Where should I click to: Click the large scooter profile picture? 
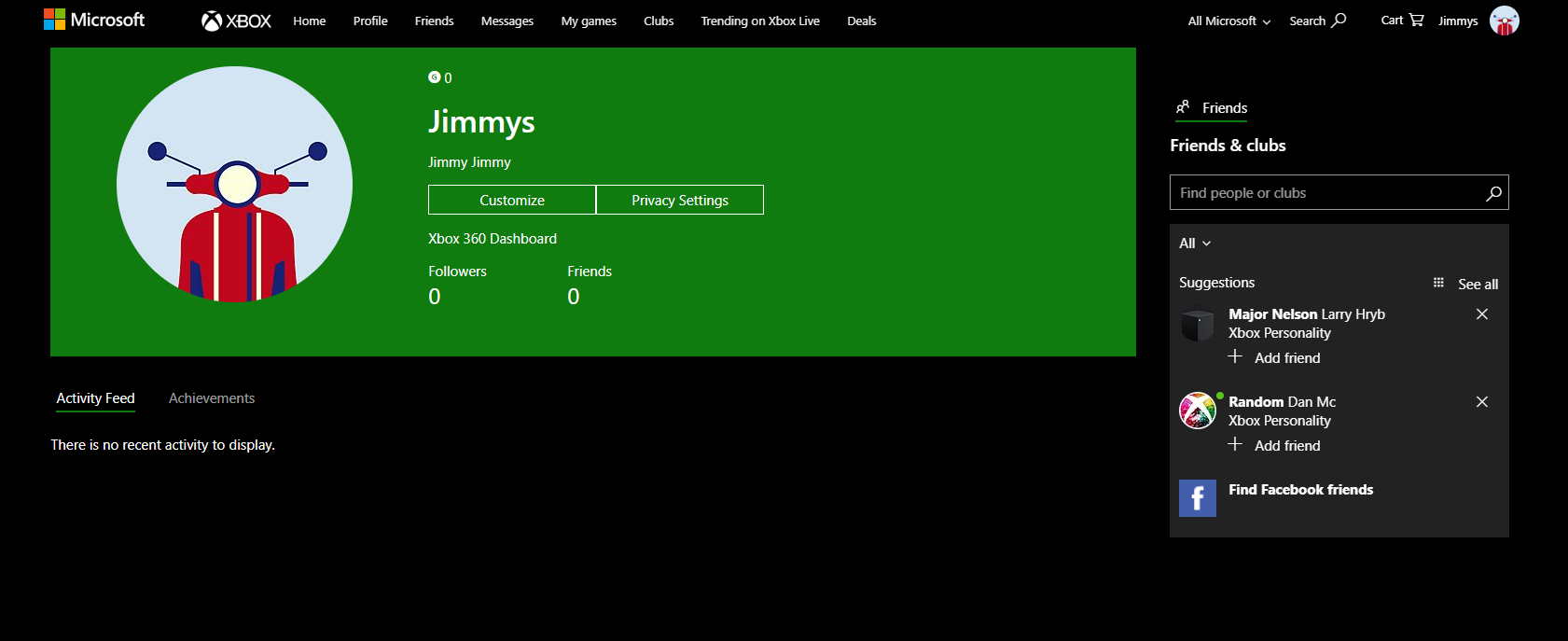click(234, 184)
